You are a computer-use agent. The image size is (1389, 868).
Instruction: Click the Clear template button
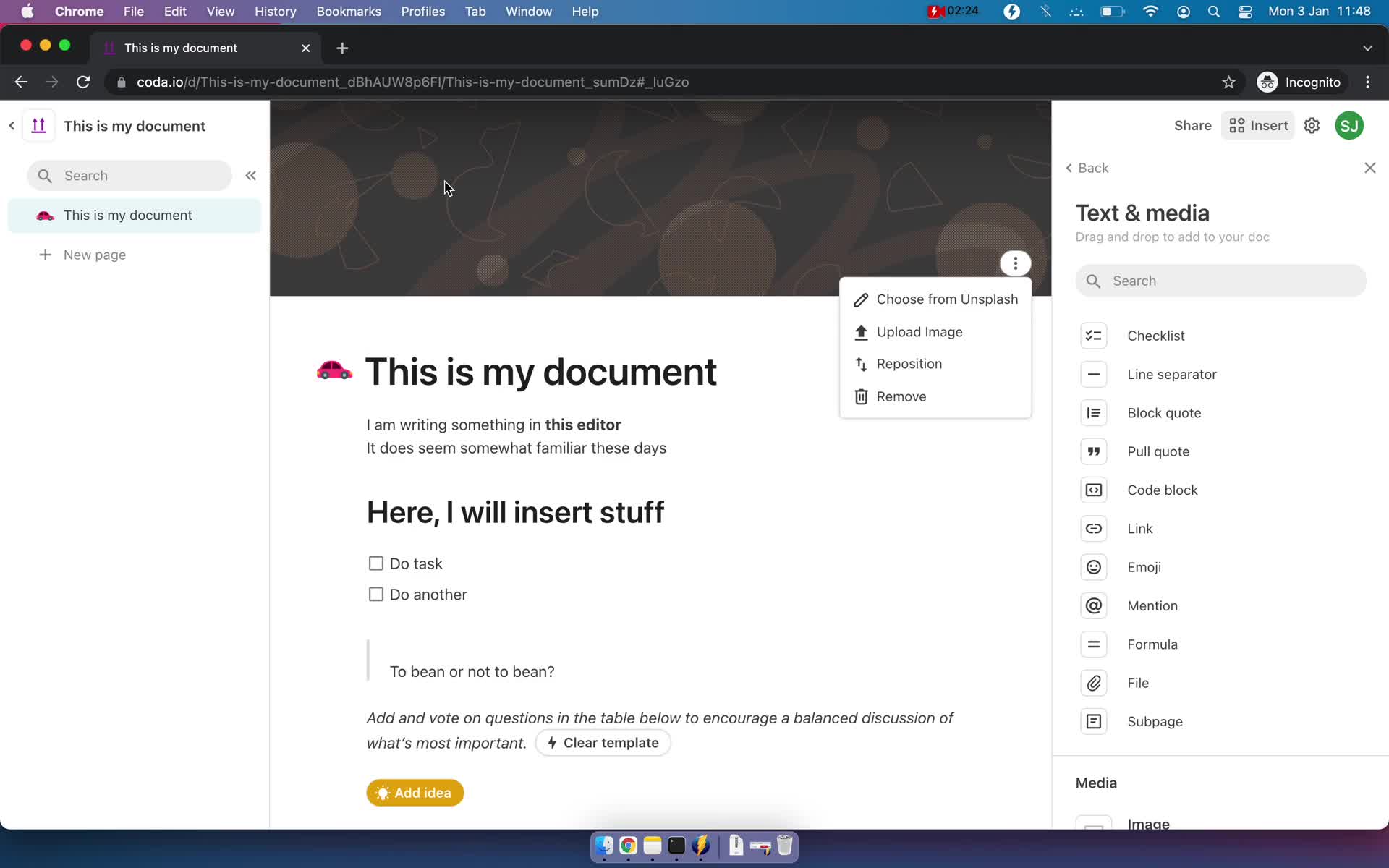602,742
